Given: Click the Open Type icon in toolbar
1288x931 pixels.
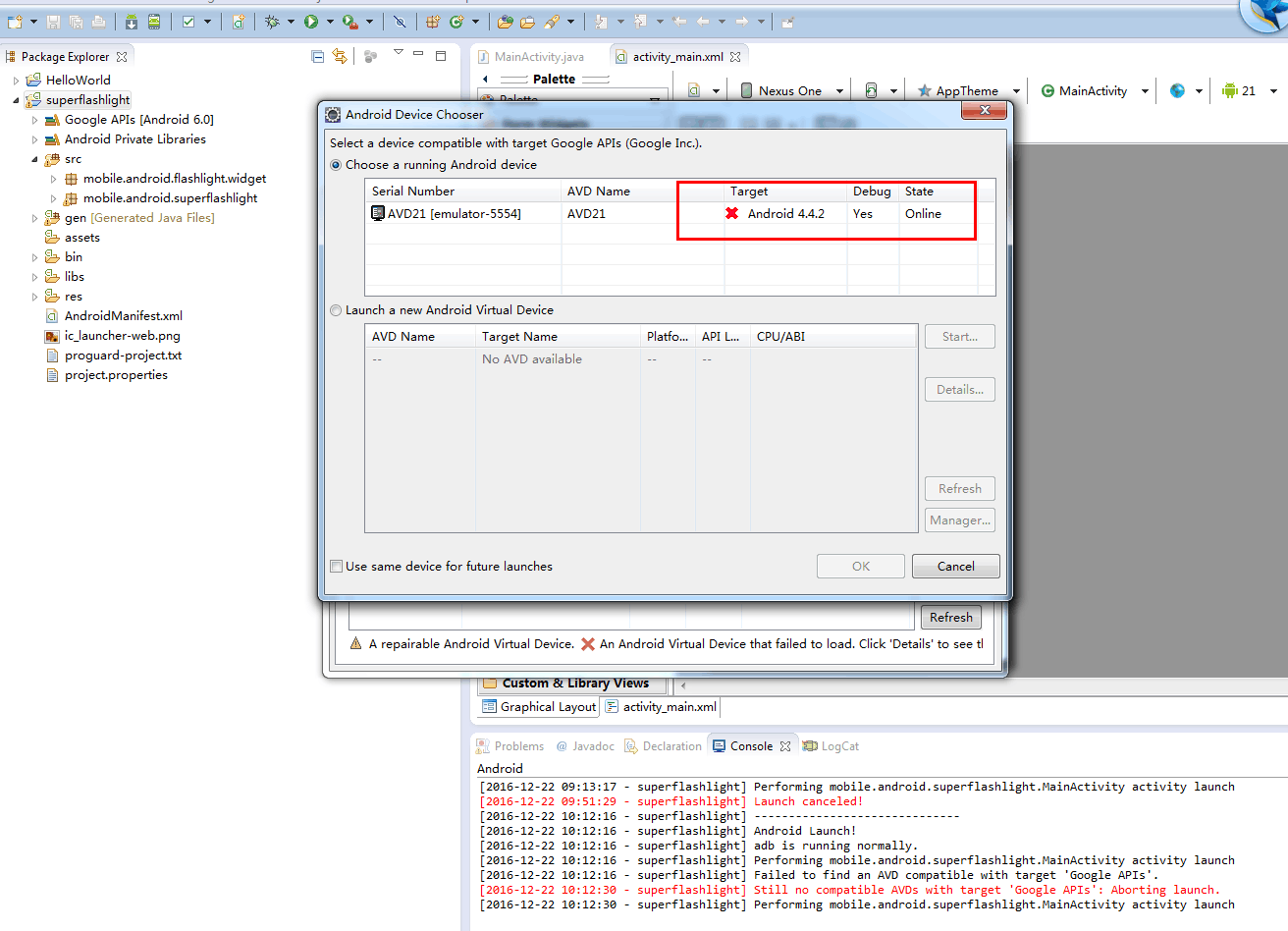Looking at the screenshot, I should pos(505,21).
